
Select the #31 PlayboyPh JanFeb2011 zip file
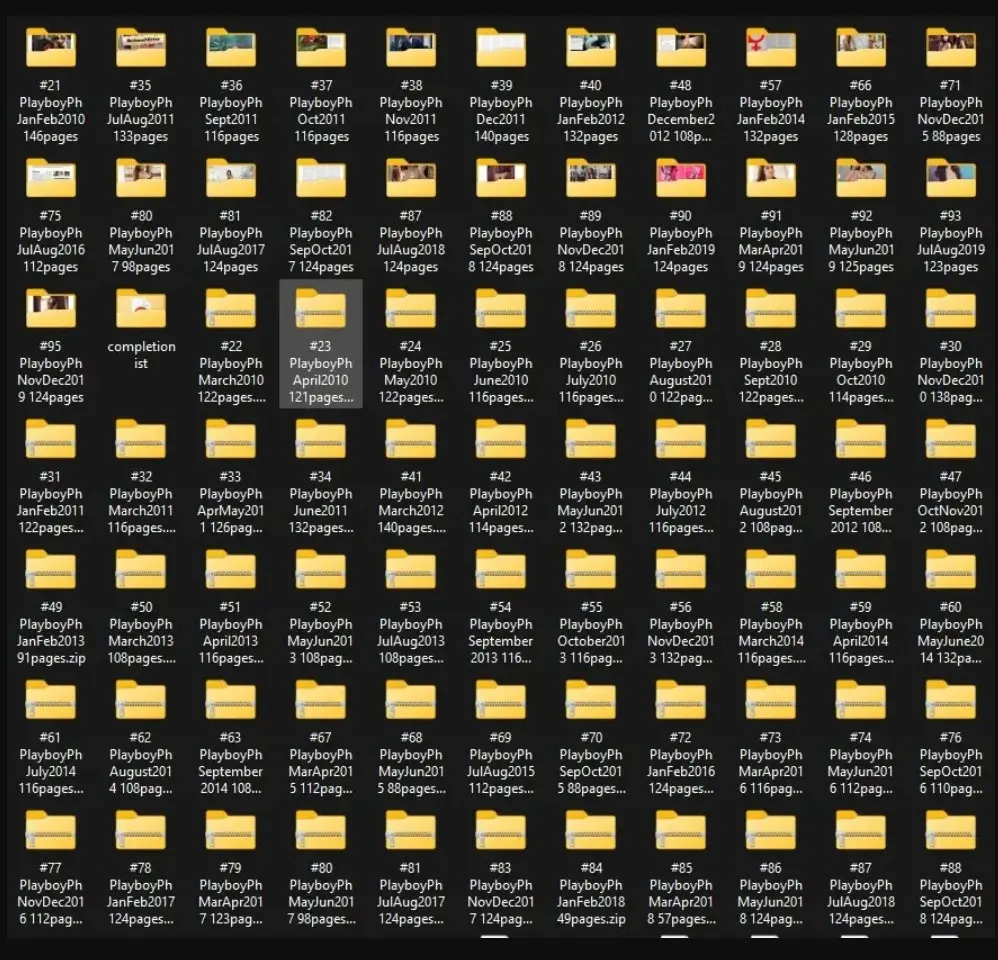coord(50,439)
